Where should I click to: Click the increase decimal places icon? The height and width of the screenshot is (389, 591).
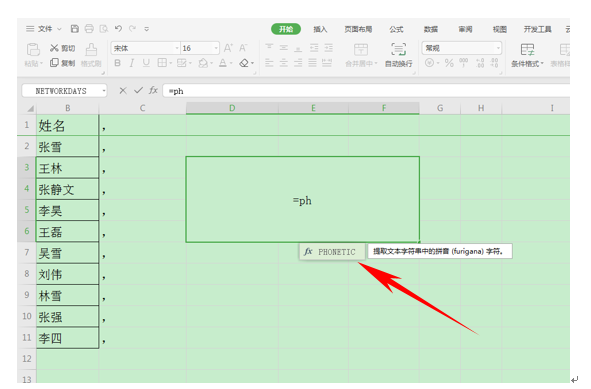pos(480,63)
